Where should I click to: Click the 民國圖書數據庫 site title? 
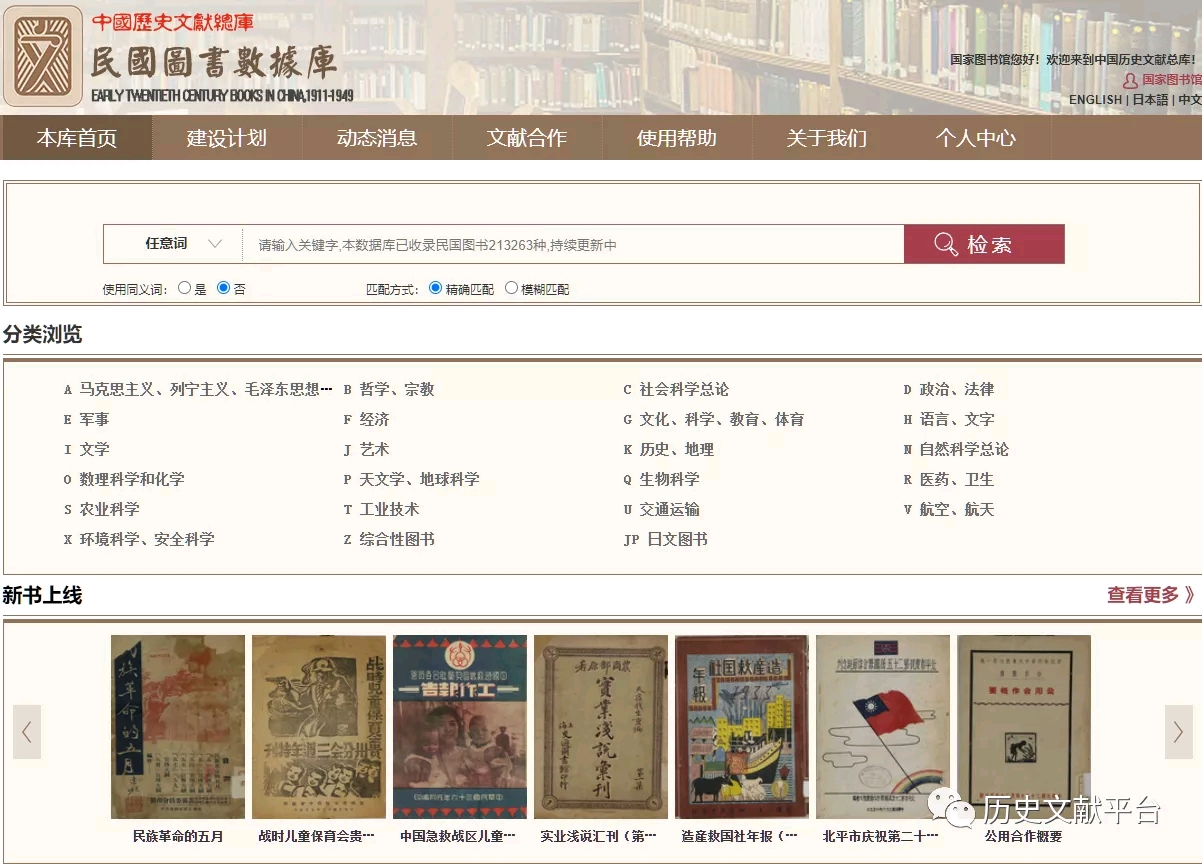coord(214,62)
